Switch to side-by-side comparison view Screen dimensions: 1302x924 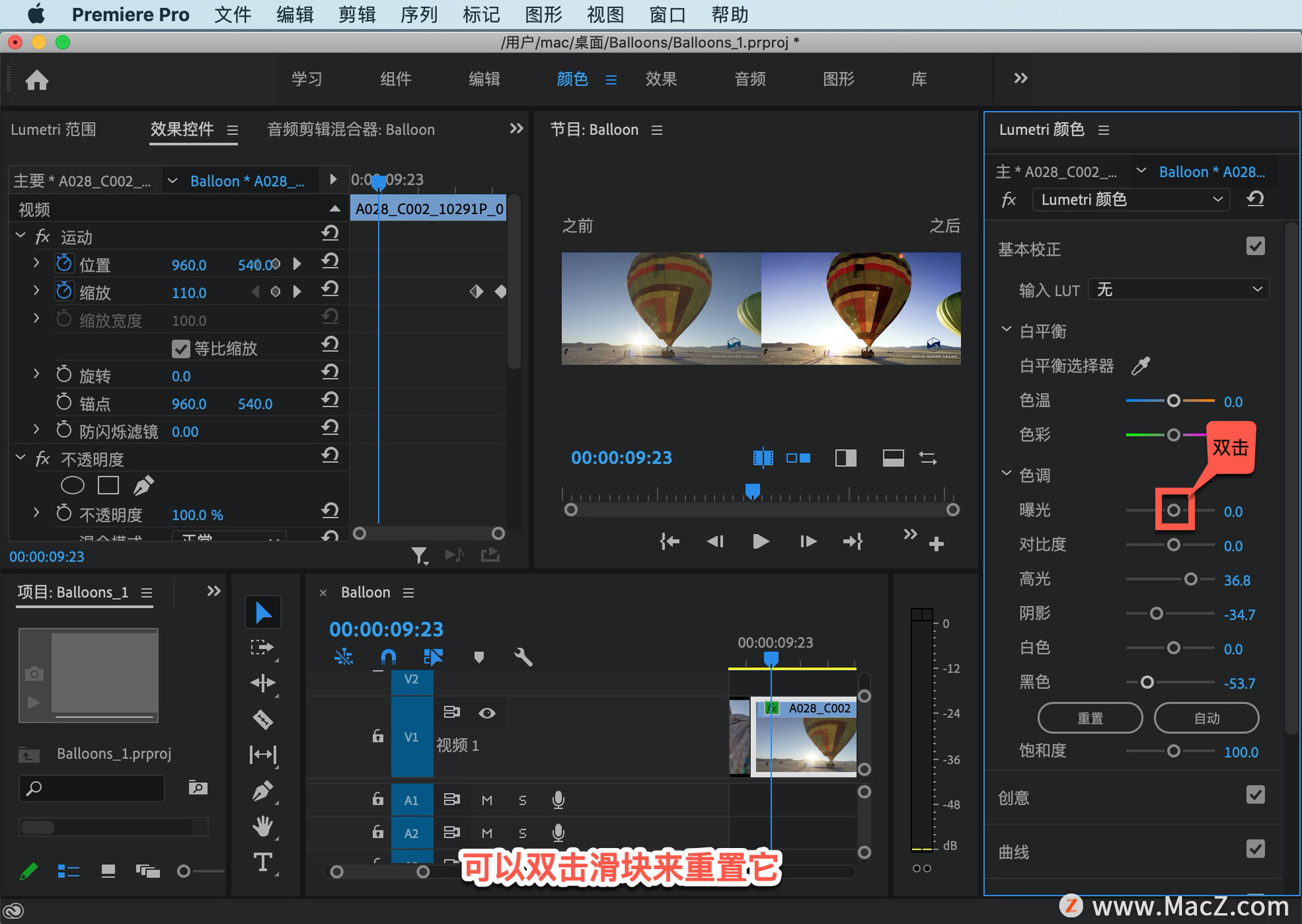coord(798,458)
